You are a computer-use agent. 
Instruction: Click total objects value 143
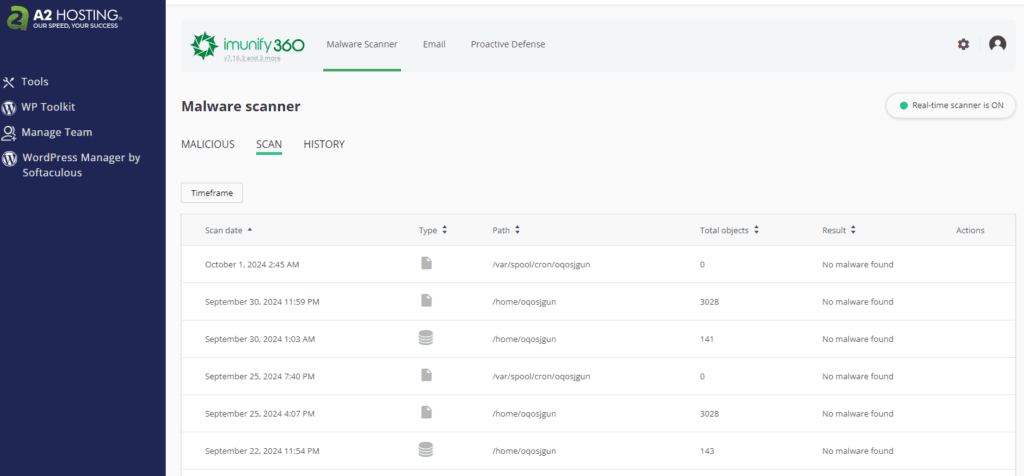[707, 451]
